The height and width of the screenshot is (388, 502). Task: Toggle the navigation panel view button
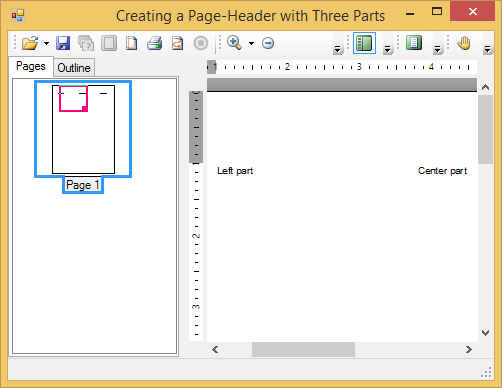(364, 43)
